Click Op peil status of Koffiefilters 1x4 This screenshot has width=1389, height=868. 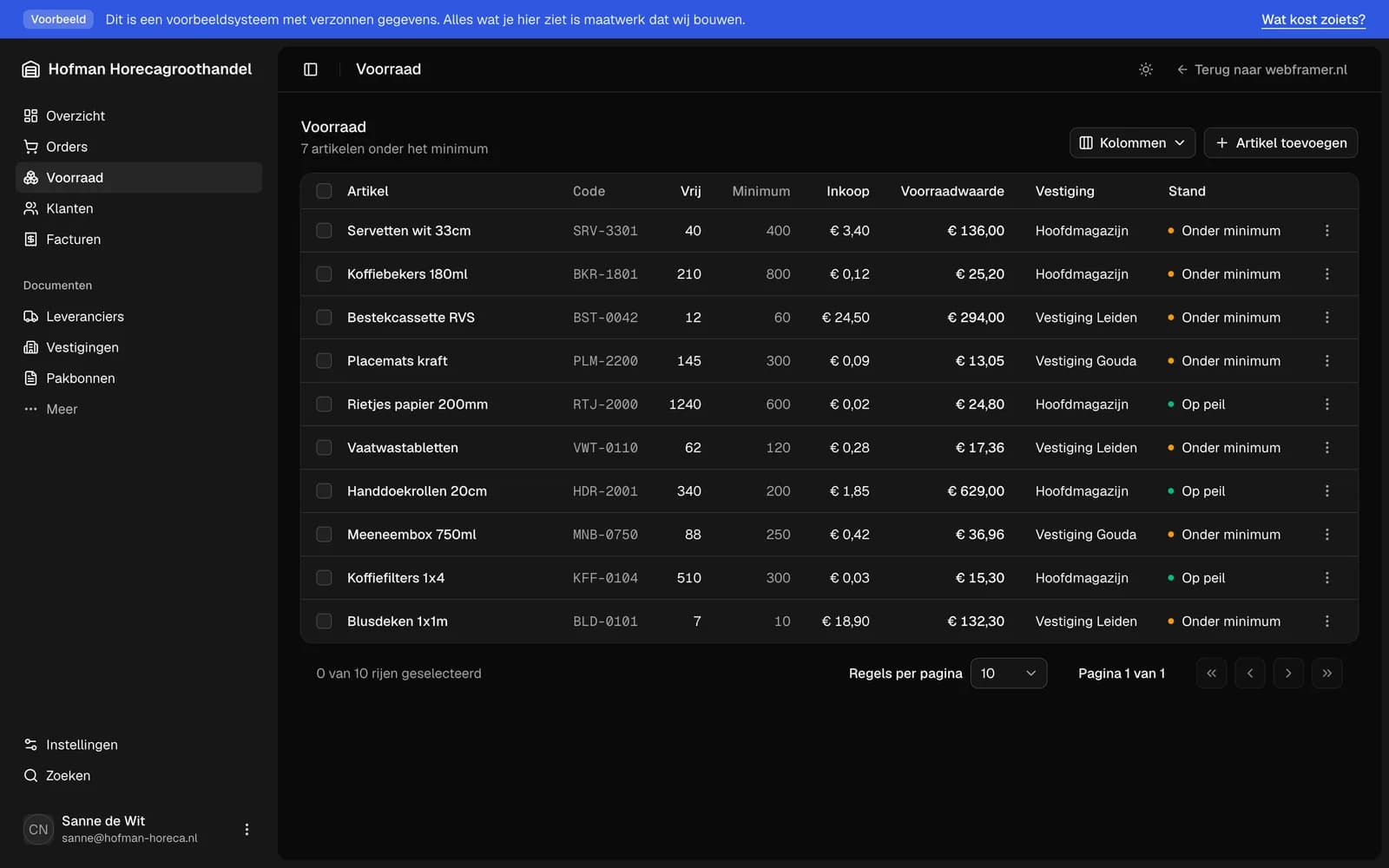1196,578
